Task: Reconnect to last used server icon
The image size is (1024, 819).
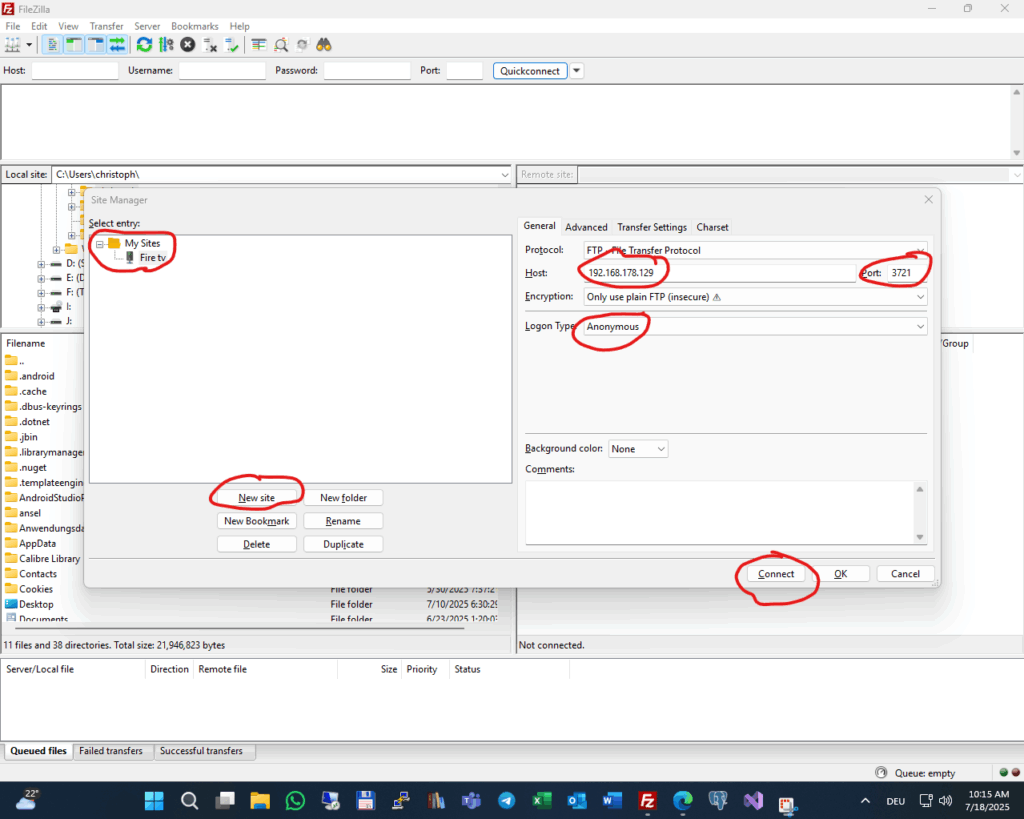Action: point(231,45)
